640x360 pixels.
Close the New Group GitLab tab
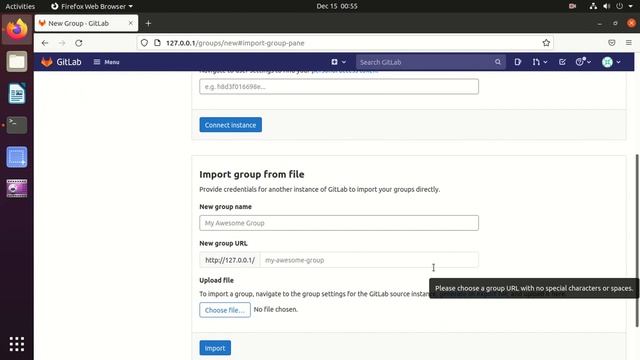tap(131, 23)
